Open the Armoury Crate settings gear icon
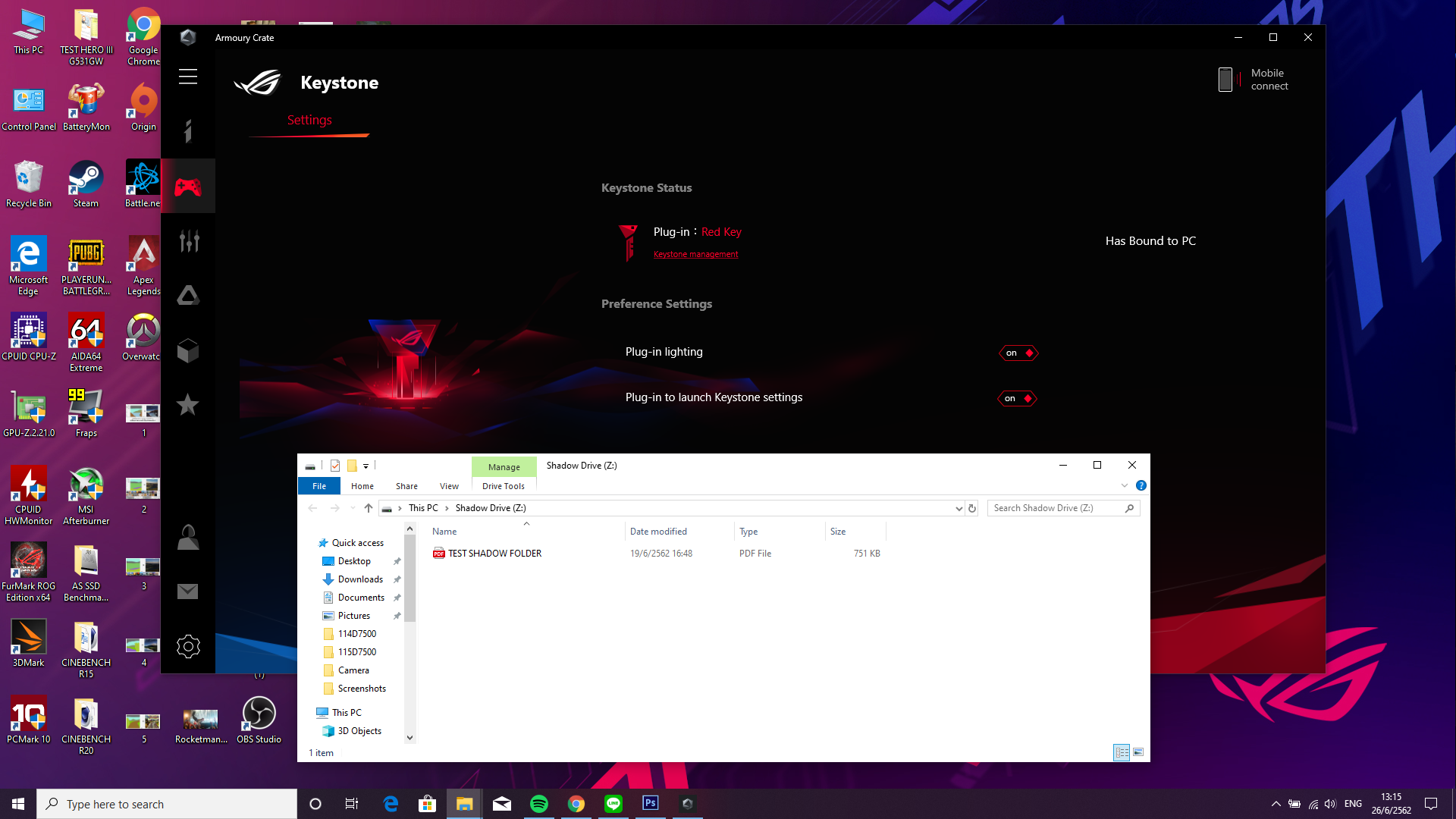Image resolution: width=1456 pixels, height=819 pixels. (x=188, y=646)
